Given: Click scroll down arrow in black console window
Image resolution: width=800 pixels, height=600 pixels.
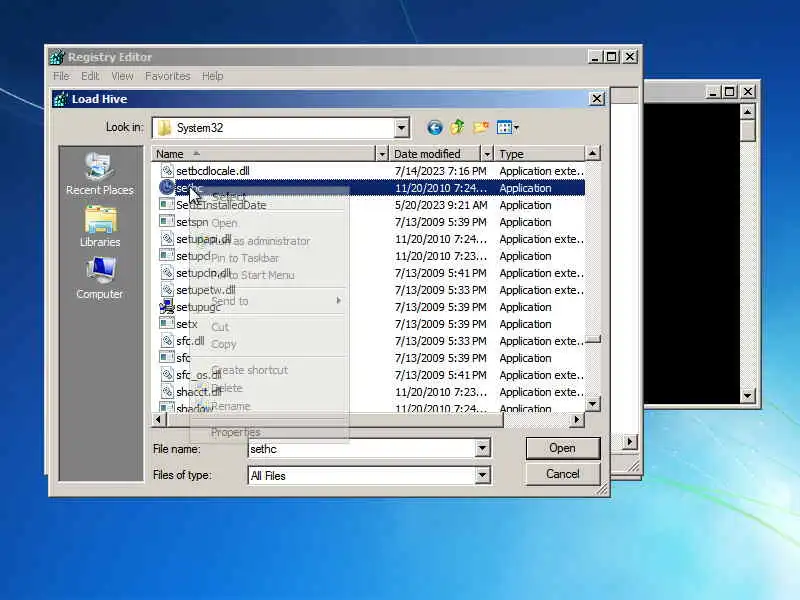Looking at the screenshot, I should click(x=747, y=395).
